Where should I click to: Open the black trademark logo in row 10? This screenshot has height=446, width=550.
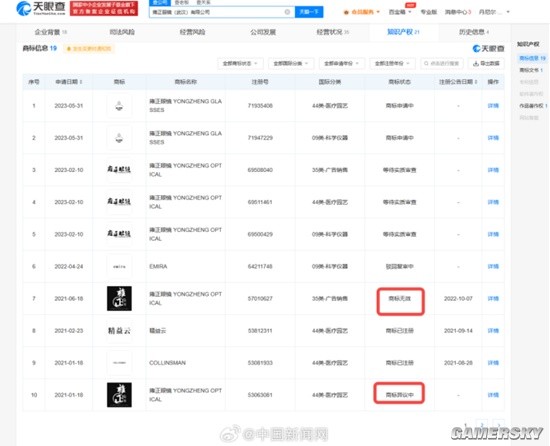(119, 395)
